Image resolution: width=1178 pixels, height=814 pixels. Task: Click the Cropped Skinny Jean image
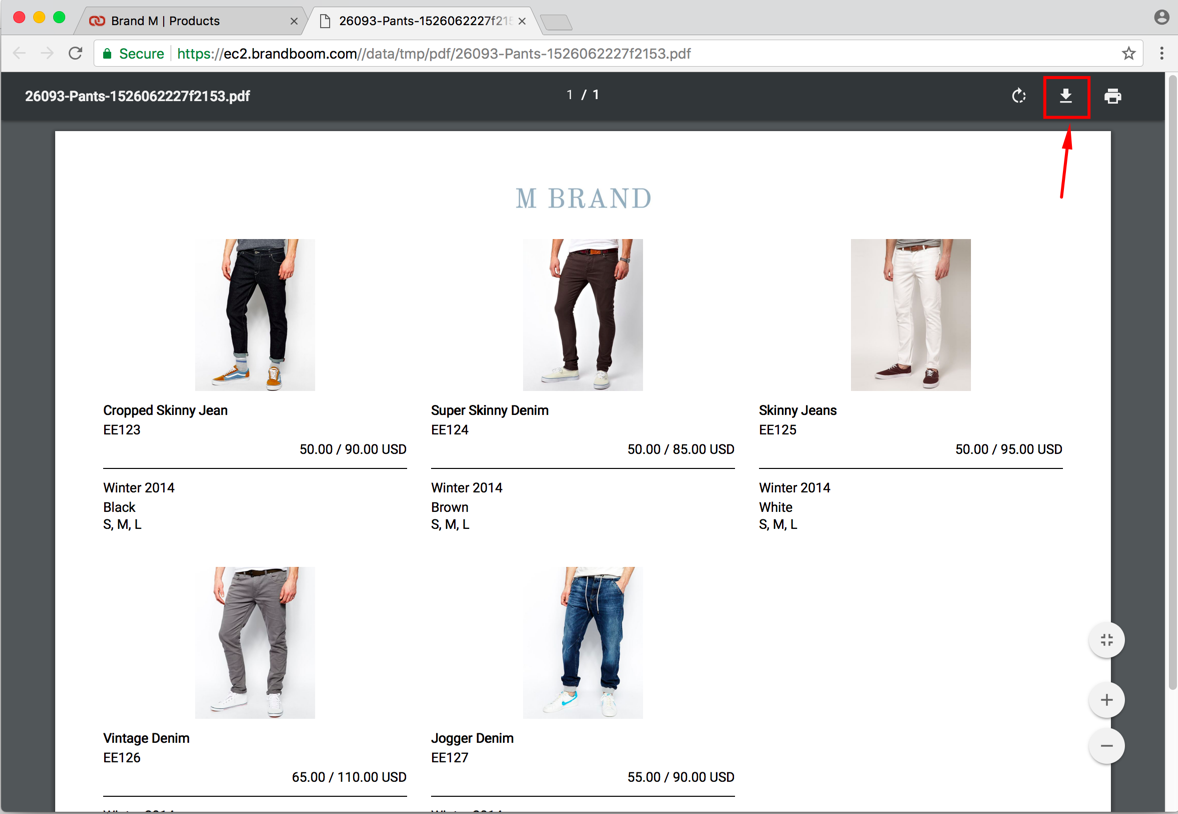[x=255, y=315]
